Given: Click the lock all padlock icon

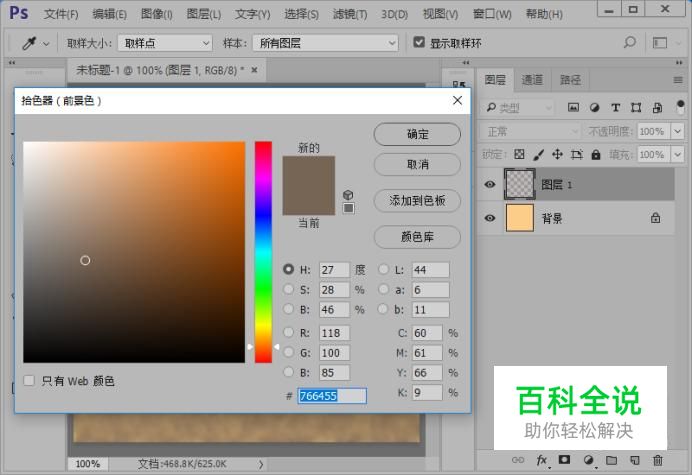Looking at the screenshot, I should [598, 155].
